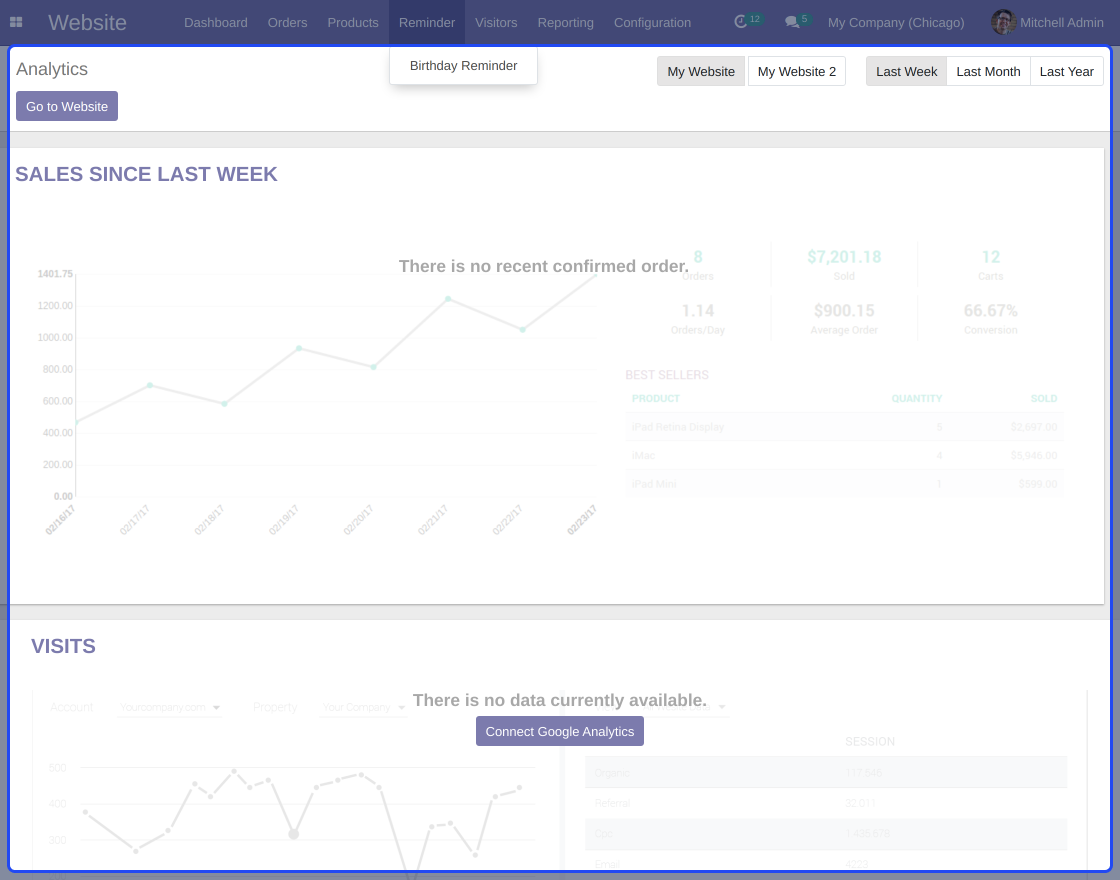Expand the Your Company property dropdown
1120x880 pixels.
363,707
